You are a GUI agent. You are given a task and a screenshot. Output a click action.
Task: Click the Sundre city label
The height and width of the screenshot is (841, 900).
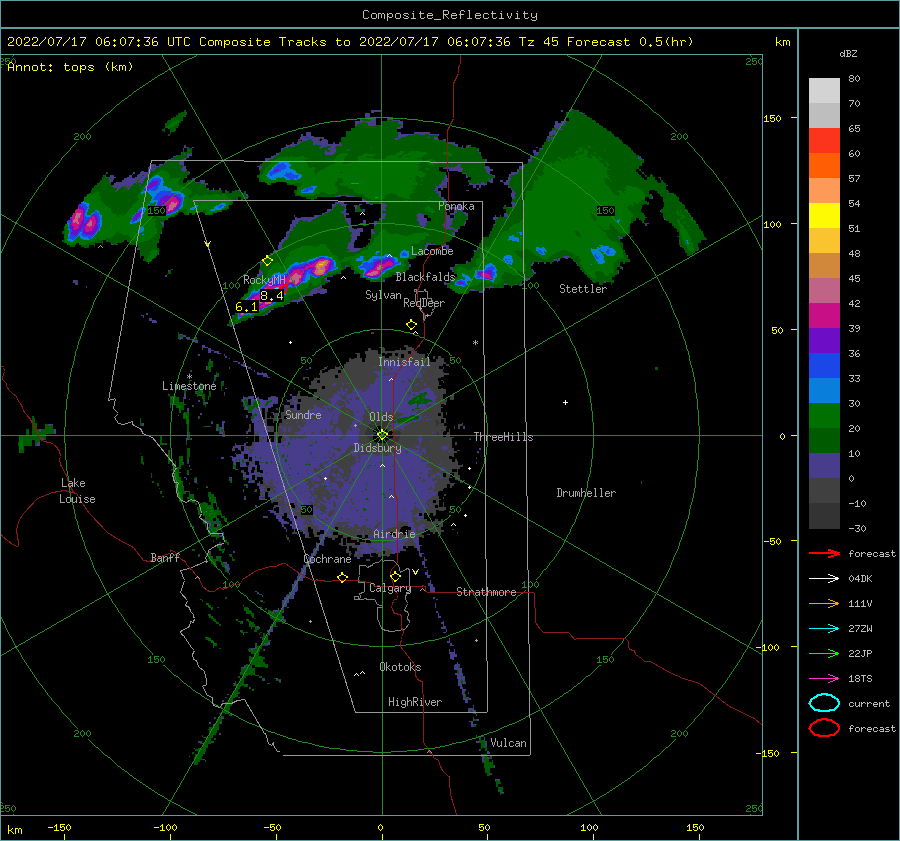[303, 414]
